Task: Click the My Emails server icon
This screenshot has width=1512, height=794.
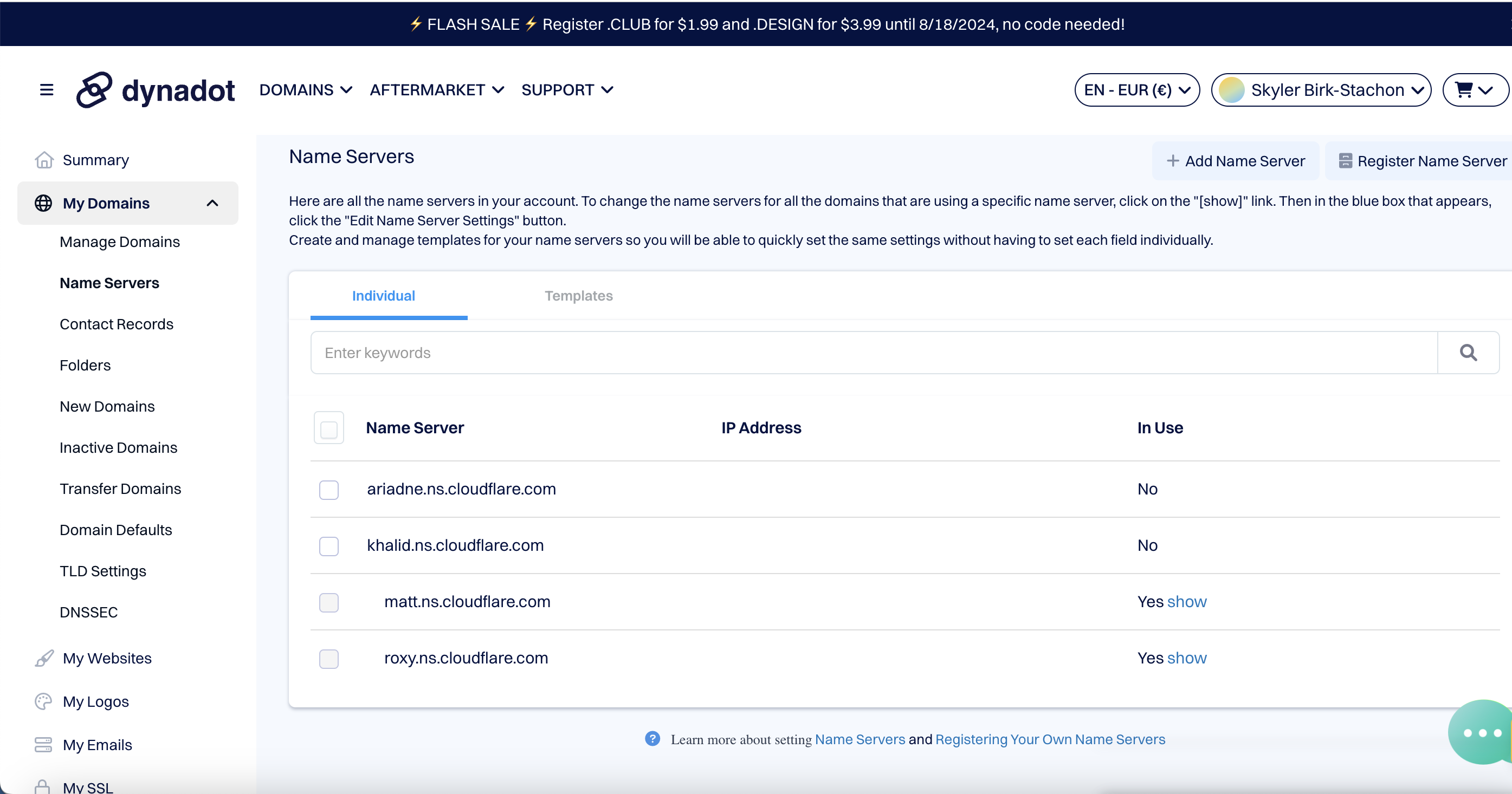Action: 43,745
